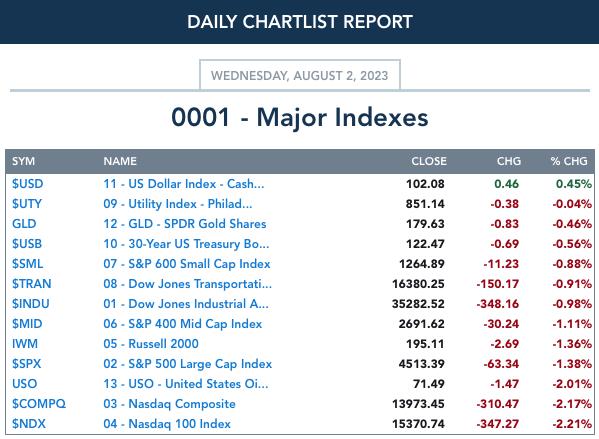
Task: Click the USO symbol link
Action: (24, 384)
